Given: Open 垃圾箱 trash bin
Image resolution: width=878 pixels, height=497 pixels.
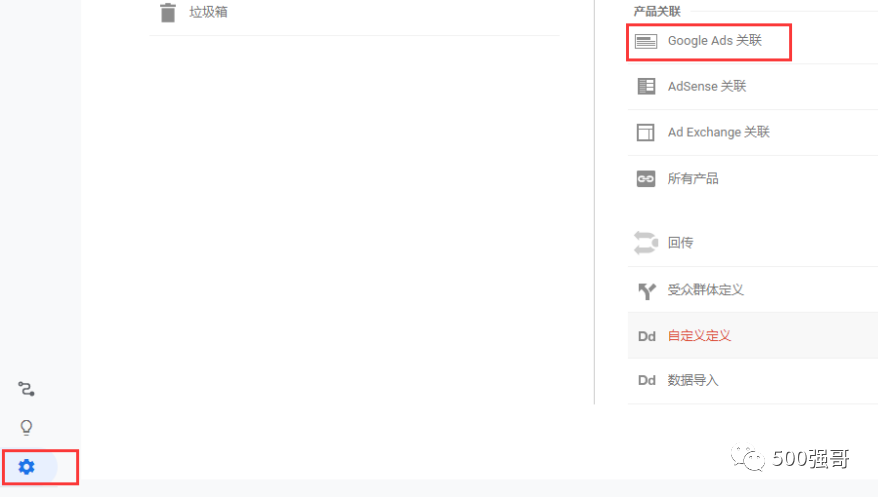Looking at the screenshot, I should [208, 12].
